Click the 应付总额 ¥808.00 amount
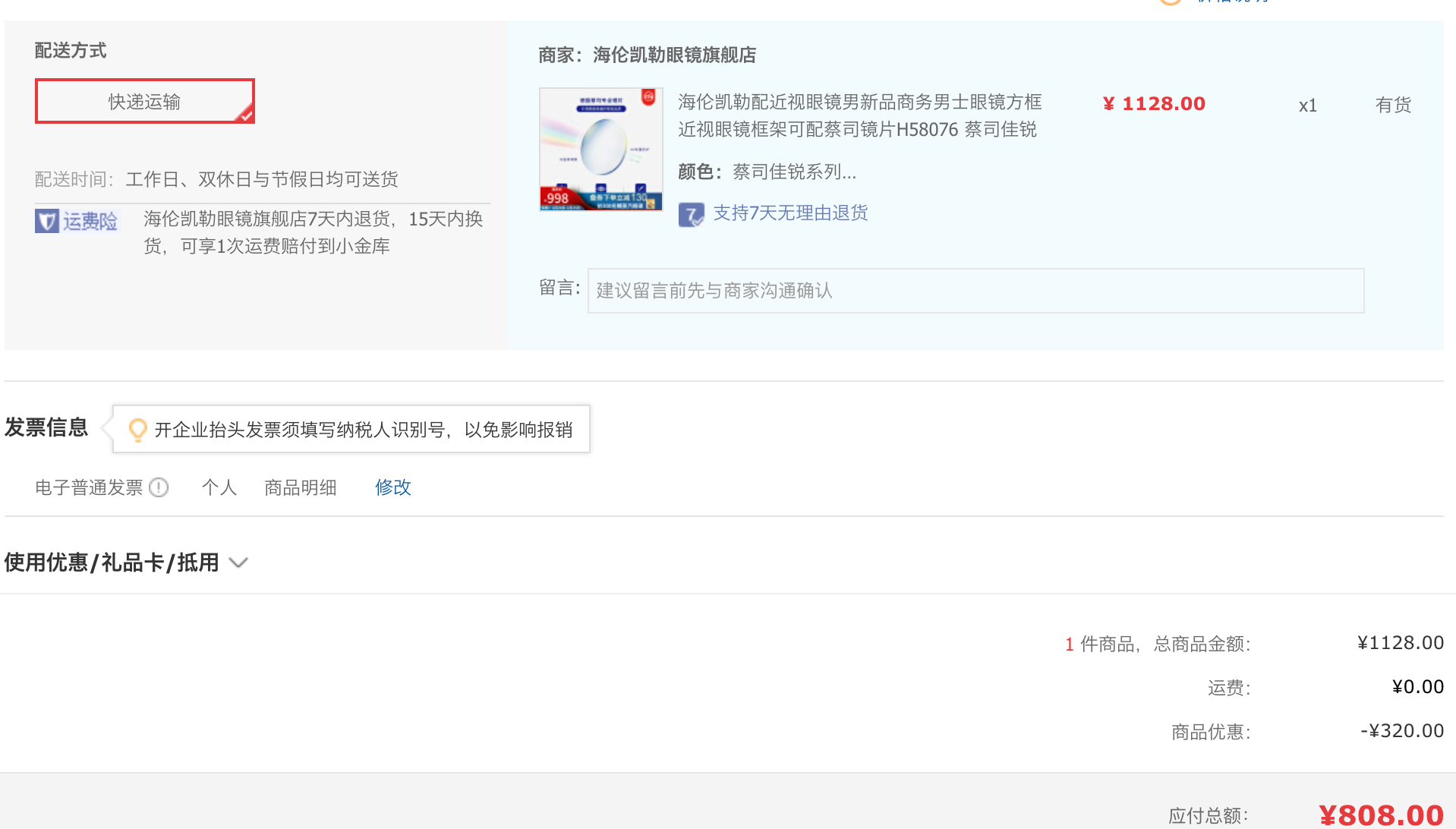This screenshot has height=829, width=1456. click(1381, 815)
